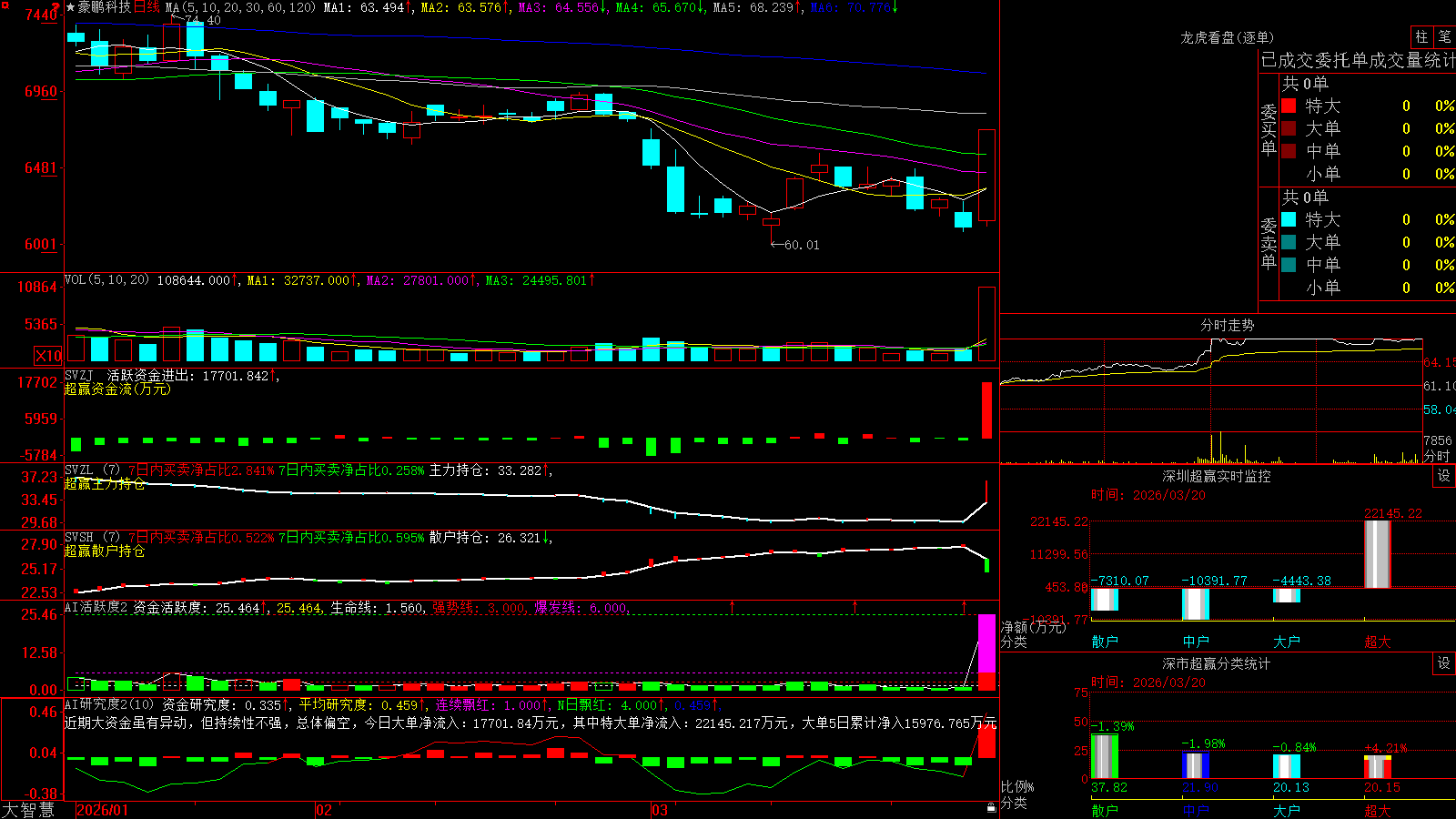Click the 中户 bar showing -10391.77
The height and width of the screenshot is (819, 1456).
tap(1196, 604)
